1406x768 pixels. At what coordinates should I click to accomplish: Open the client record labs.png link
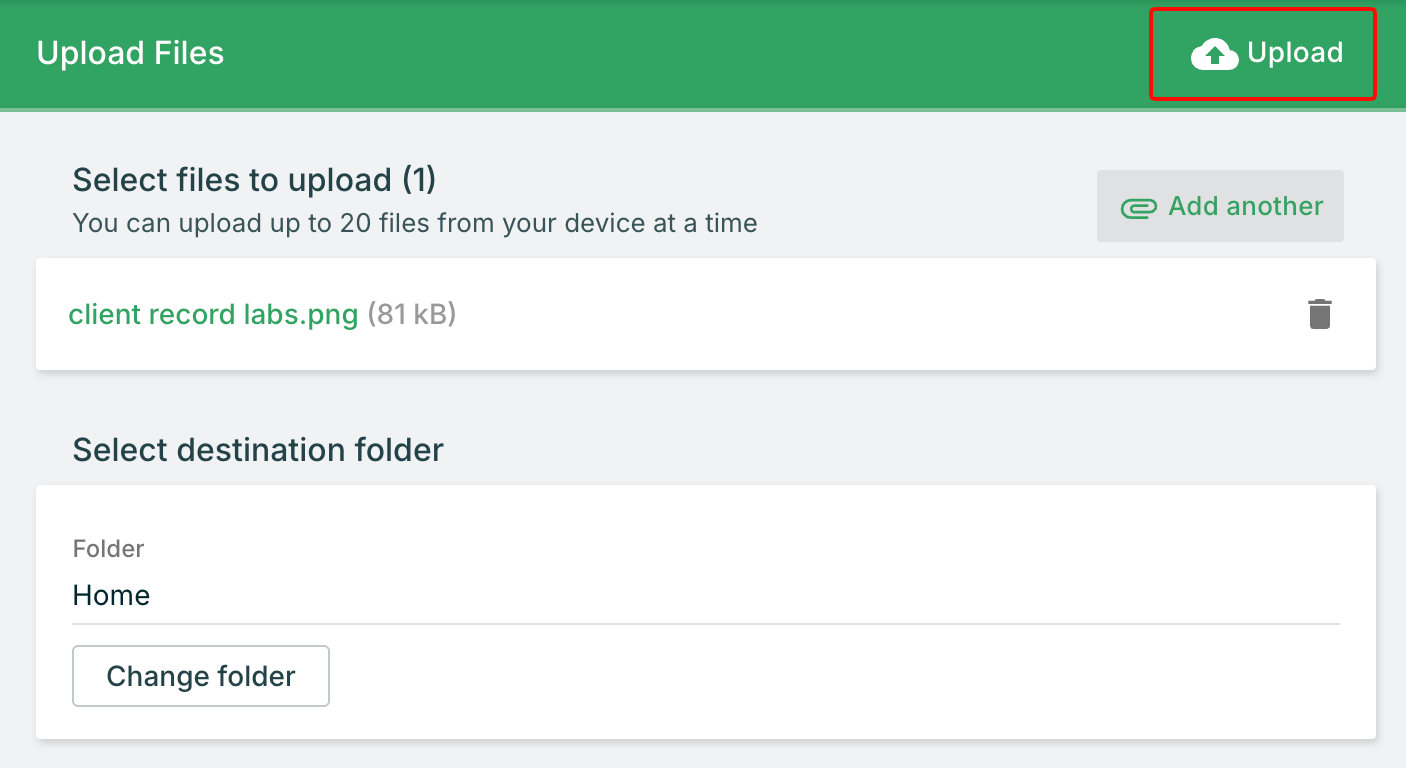click(x=213, y=315)
